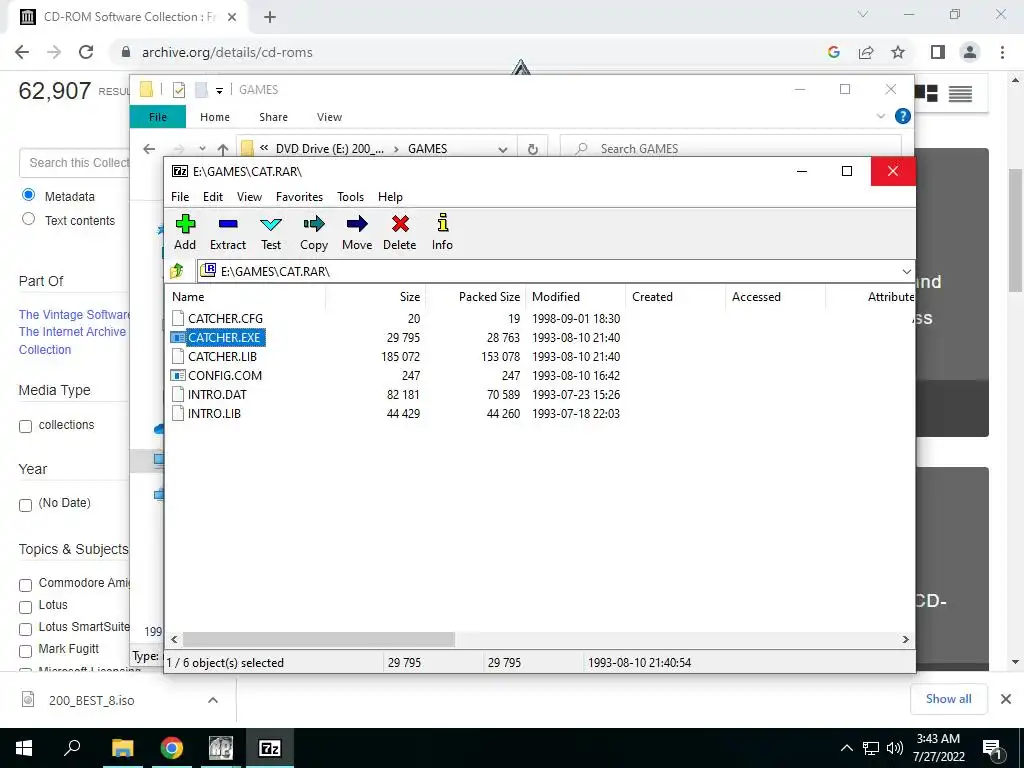
Task: Check the Mark Fugitt topic box
Action: click(x=25, y=651)
